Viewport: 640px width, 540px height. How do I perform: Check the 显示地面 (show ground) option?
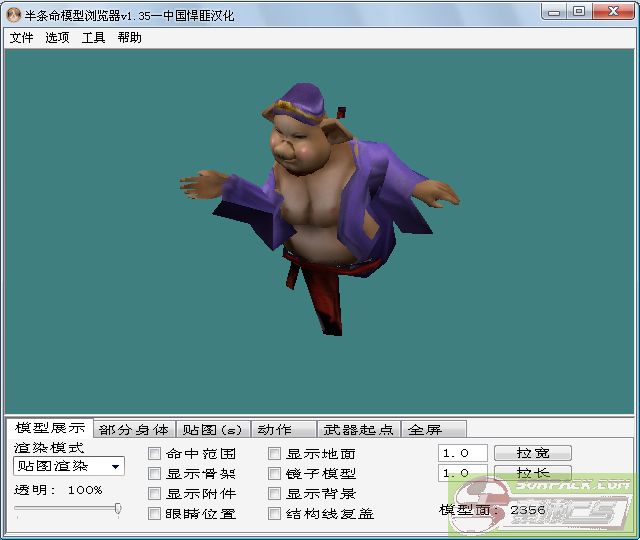[x=275, y=454]
